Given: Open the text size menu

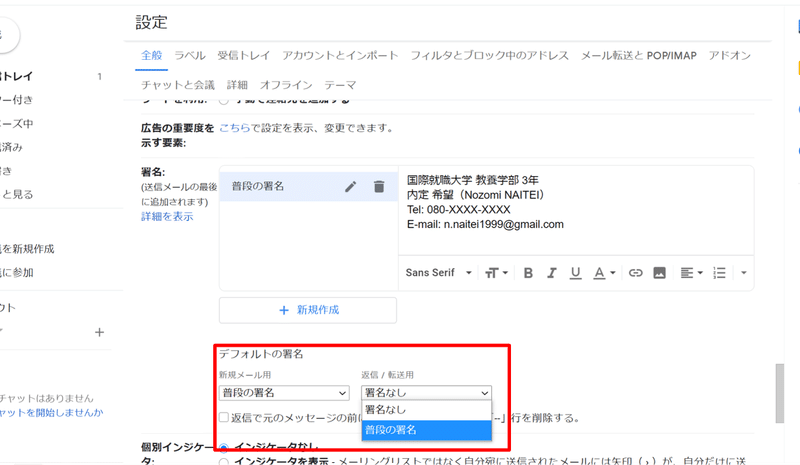Looking at the screenshot, I should click(x=496, y=273).
